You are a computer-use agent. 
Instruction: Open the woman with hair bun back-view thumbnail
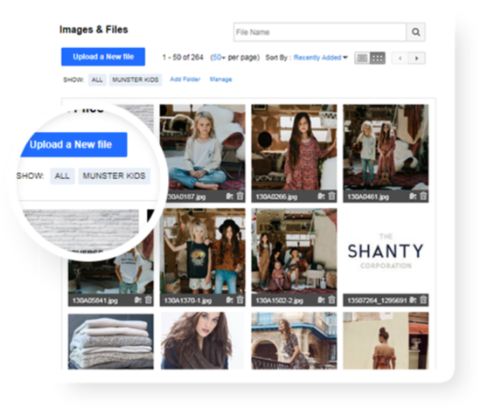[386, 341]
